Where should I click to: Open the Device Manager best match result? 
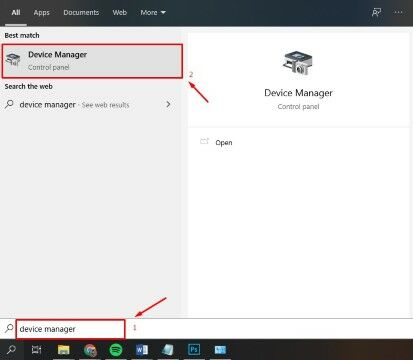92,61
